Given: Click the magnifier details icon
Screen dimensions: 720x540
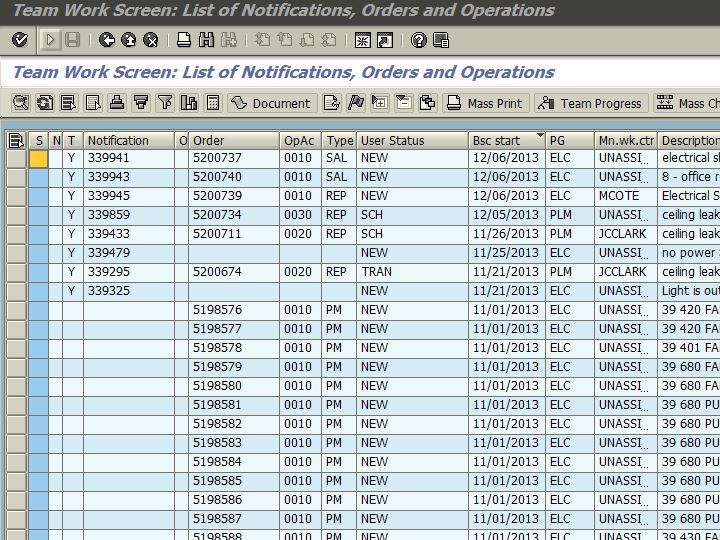Looking at the screenshot, I should [x=21, y=103].
